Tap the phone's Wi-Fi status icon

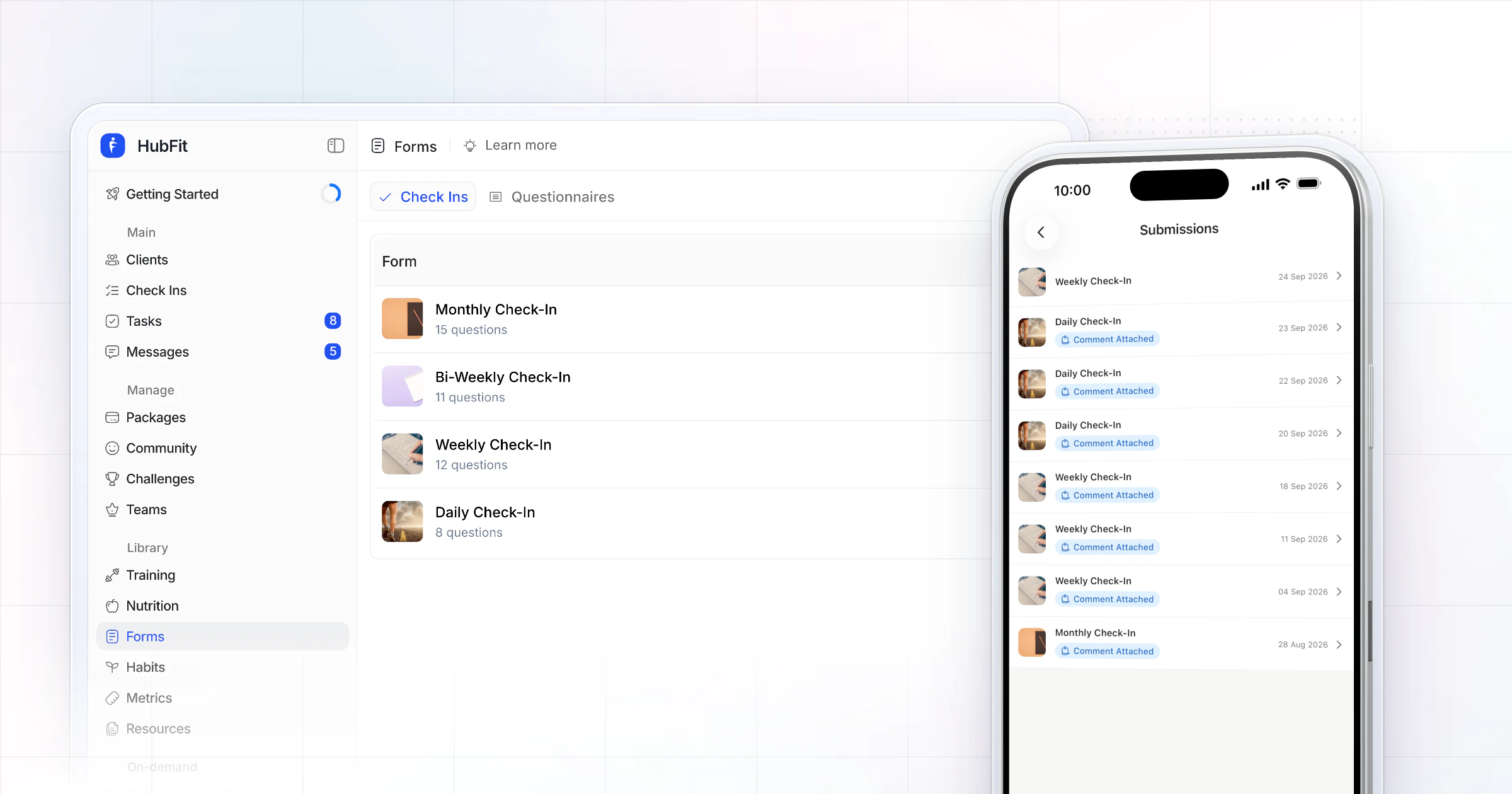[x=1283, y=184]
